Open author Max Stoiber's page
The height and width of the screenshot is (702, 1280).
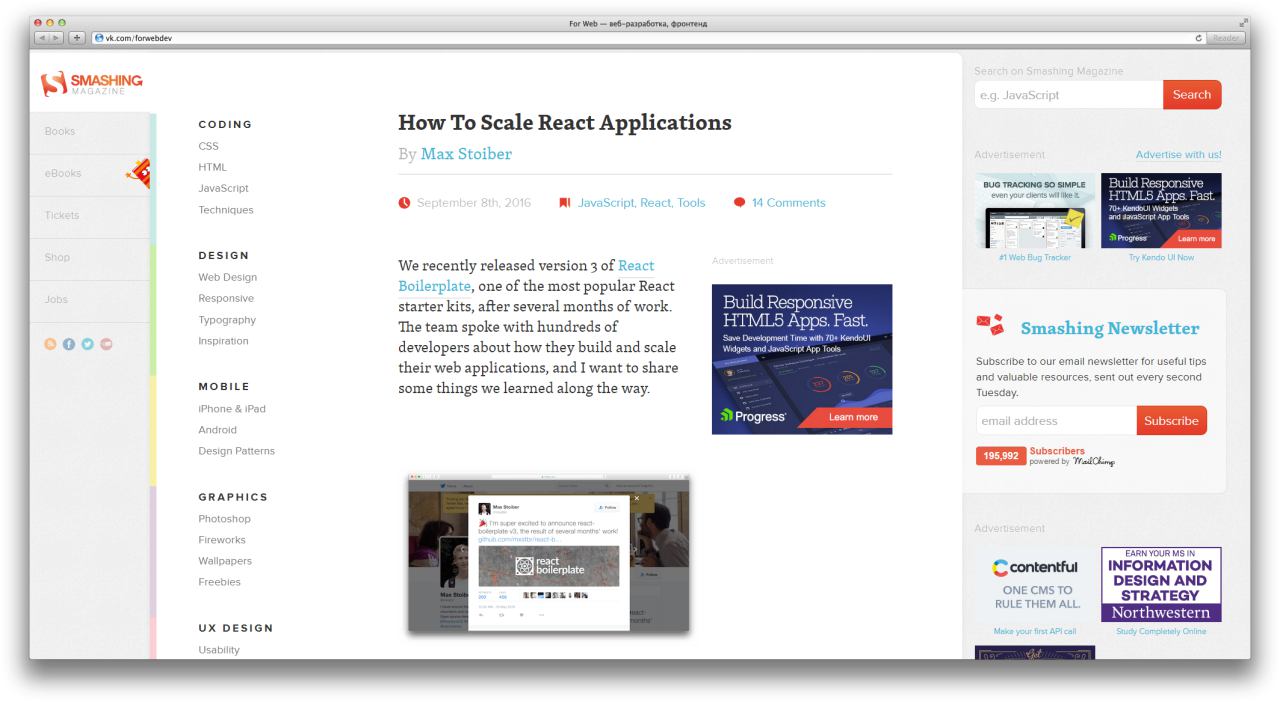pyautogui.click(x=466, y=154)
